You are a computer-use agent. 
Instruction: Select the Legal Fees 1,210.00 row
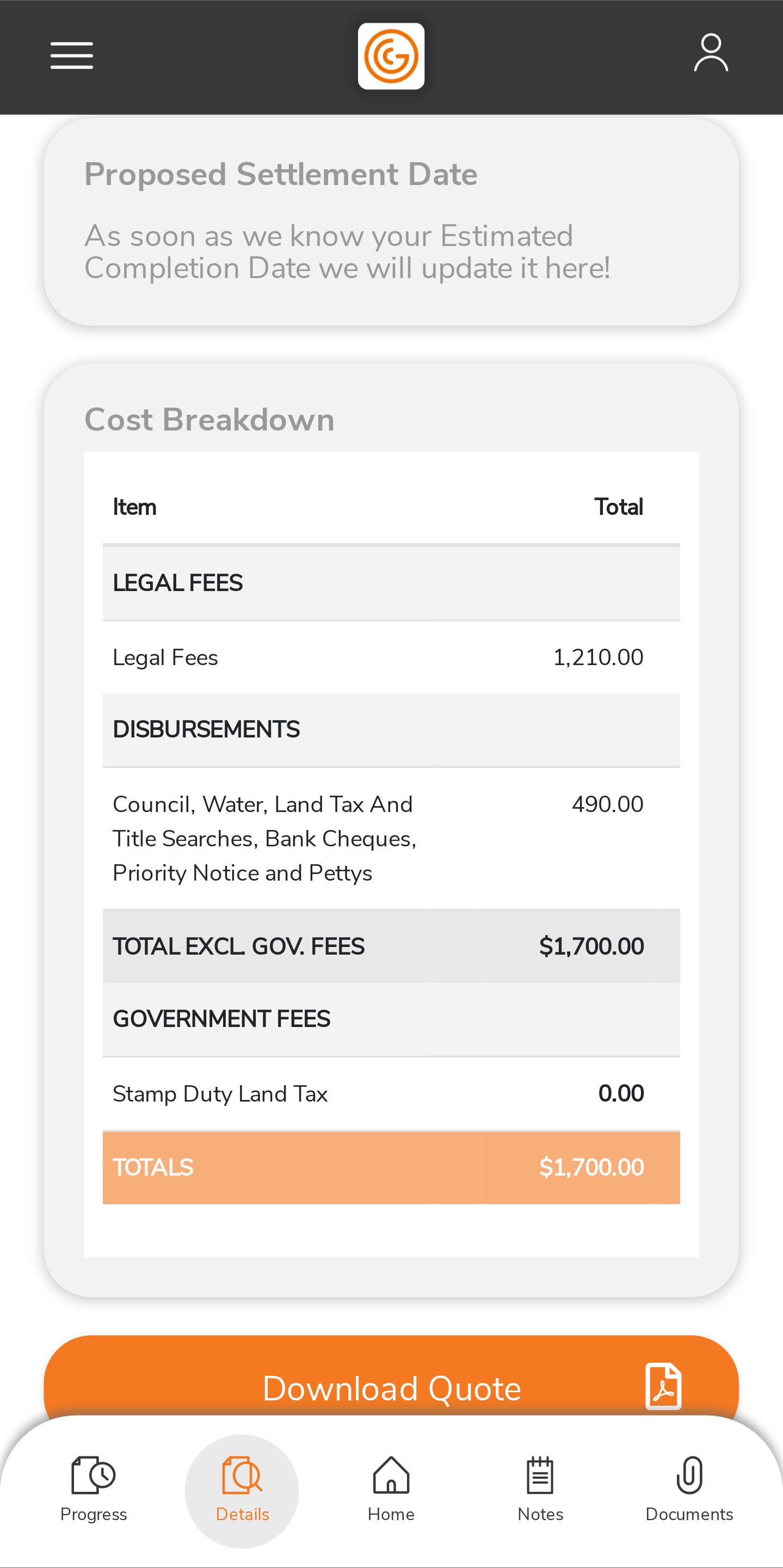coord(391,657)
